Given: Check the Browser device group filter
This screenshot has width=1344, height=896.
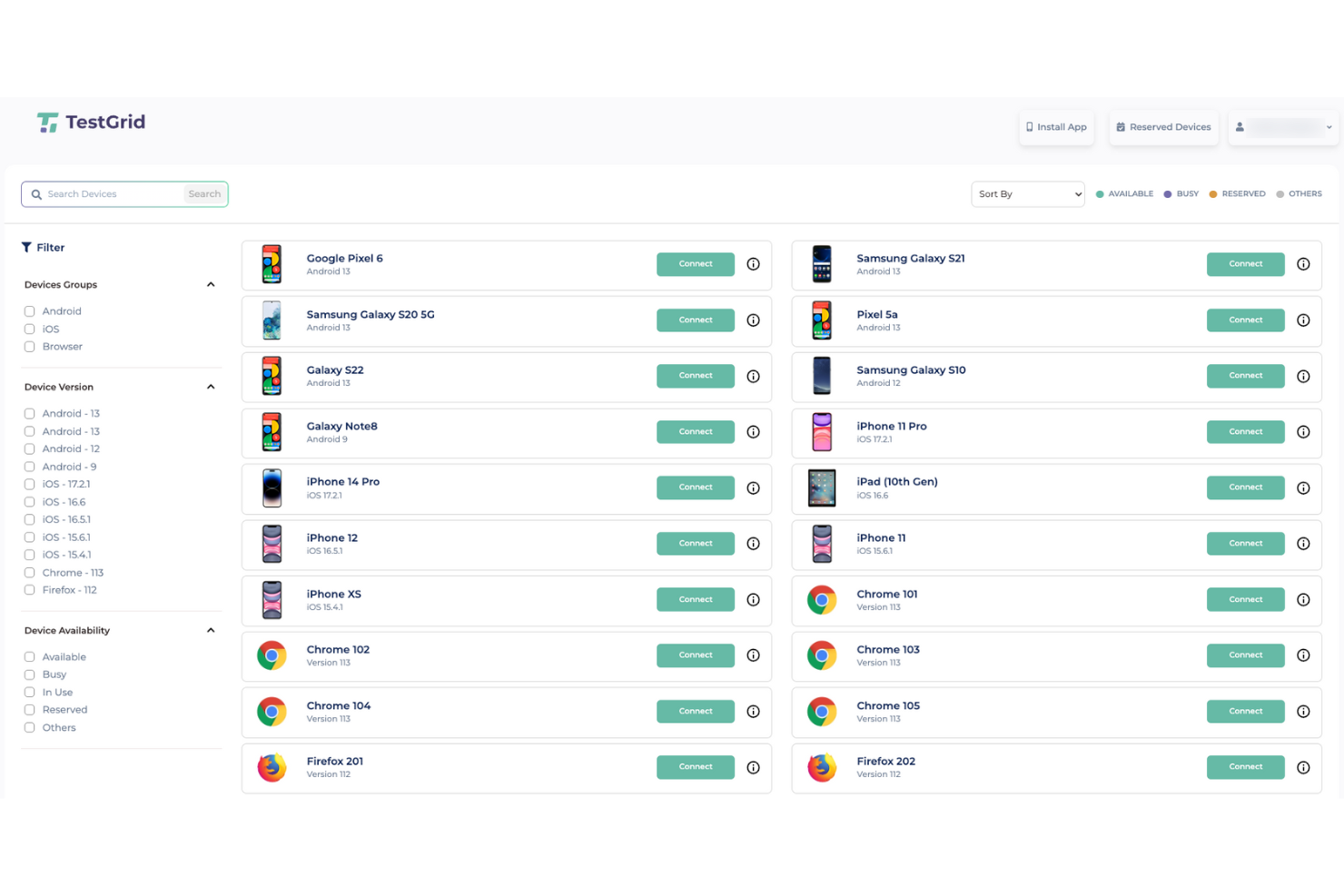Looking at the screenshot, I should 29,347.
